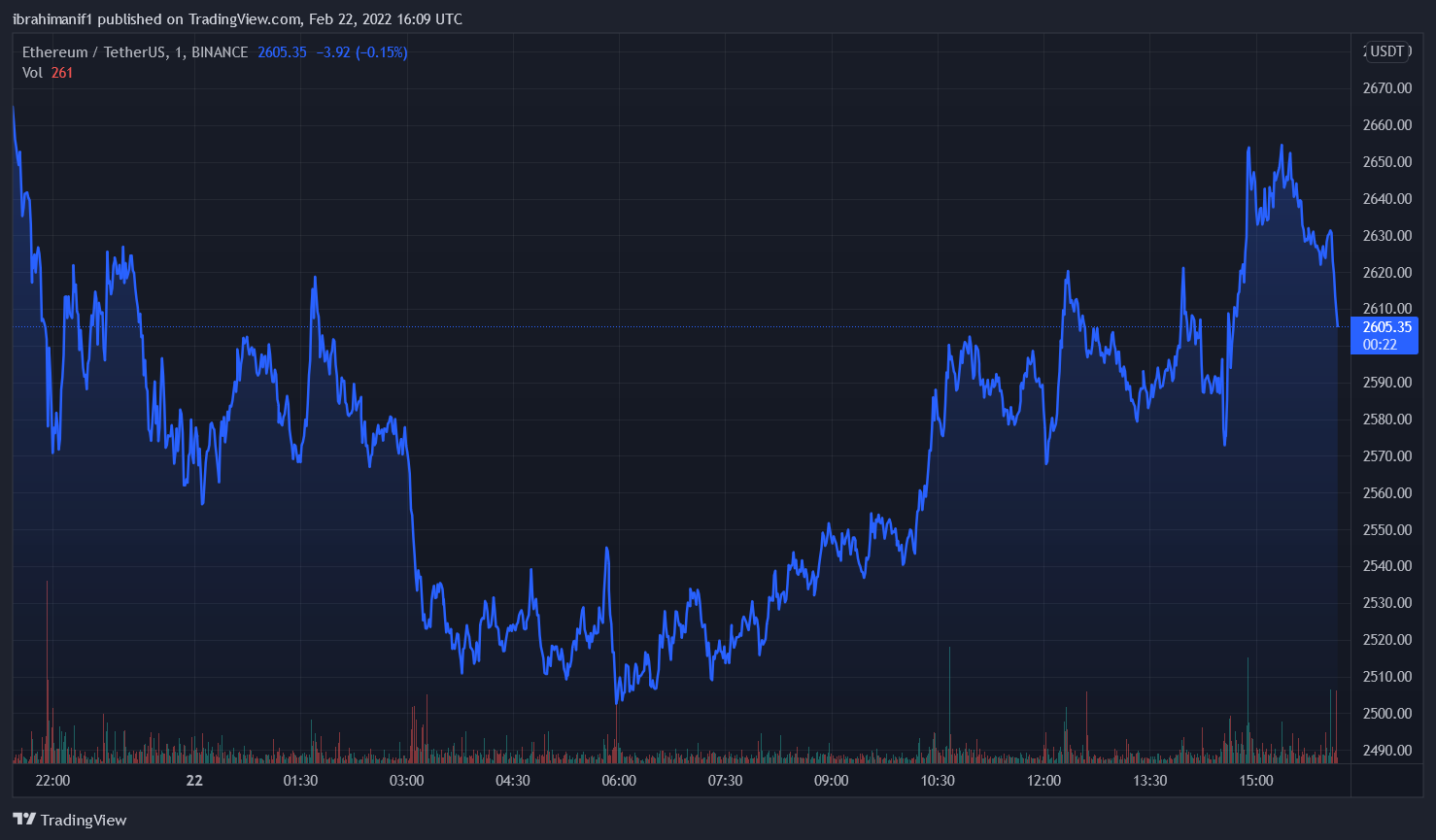Click the TradingView logo icon

(24, 820)
